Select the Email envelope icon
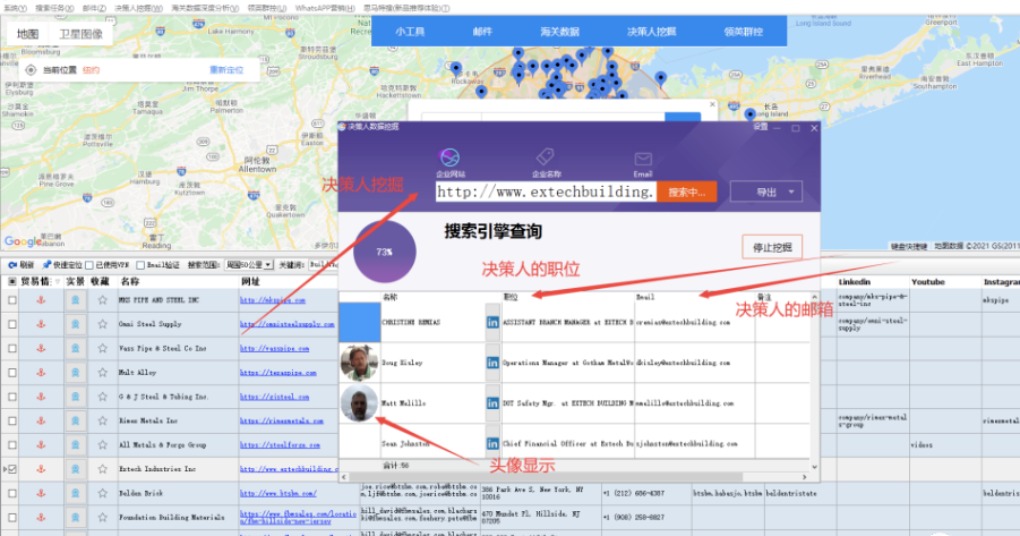Screen dimensions: 1020x536 (643, 159)
